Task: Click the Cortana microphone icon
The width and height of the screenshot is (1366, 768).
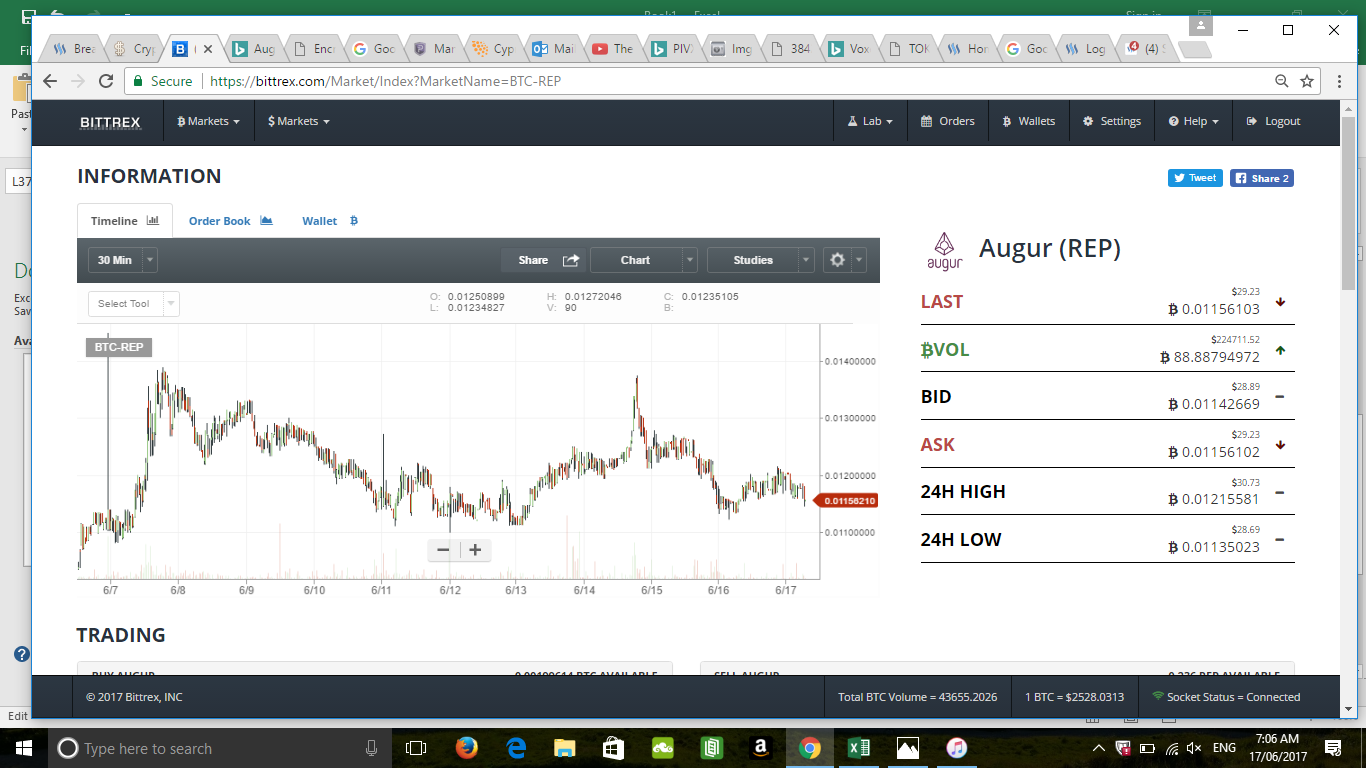Action: click(x=371, y=748)
